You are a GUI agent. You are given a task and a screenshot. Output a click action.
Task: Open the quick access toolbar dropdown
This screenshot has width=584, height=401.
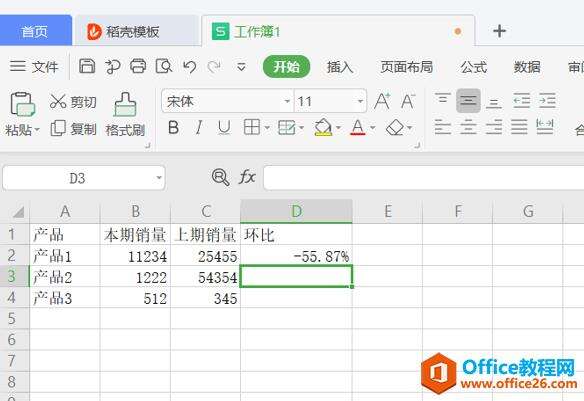(241, 67)
